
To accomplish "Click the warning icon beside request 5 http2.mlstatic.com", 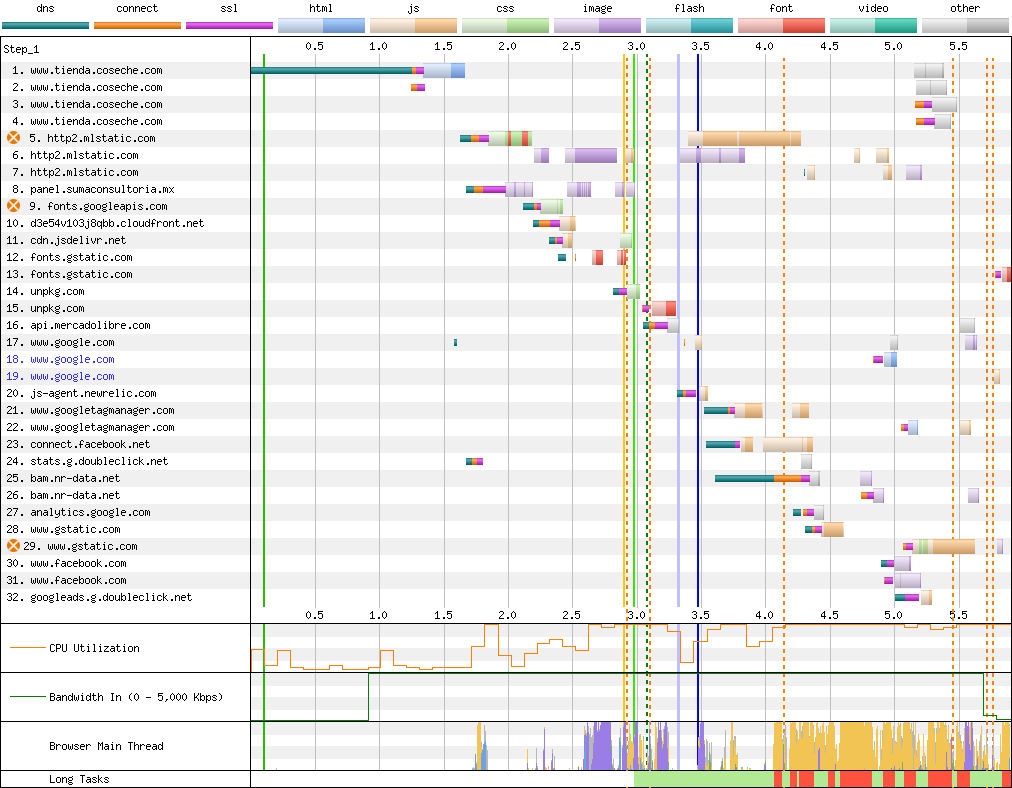I will [x=14, y=138].
